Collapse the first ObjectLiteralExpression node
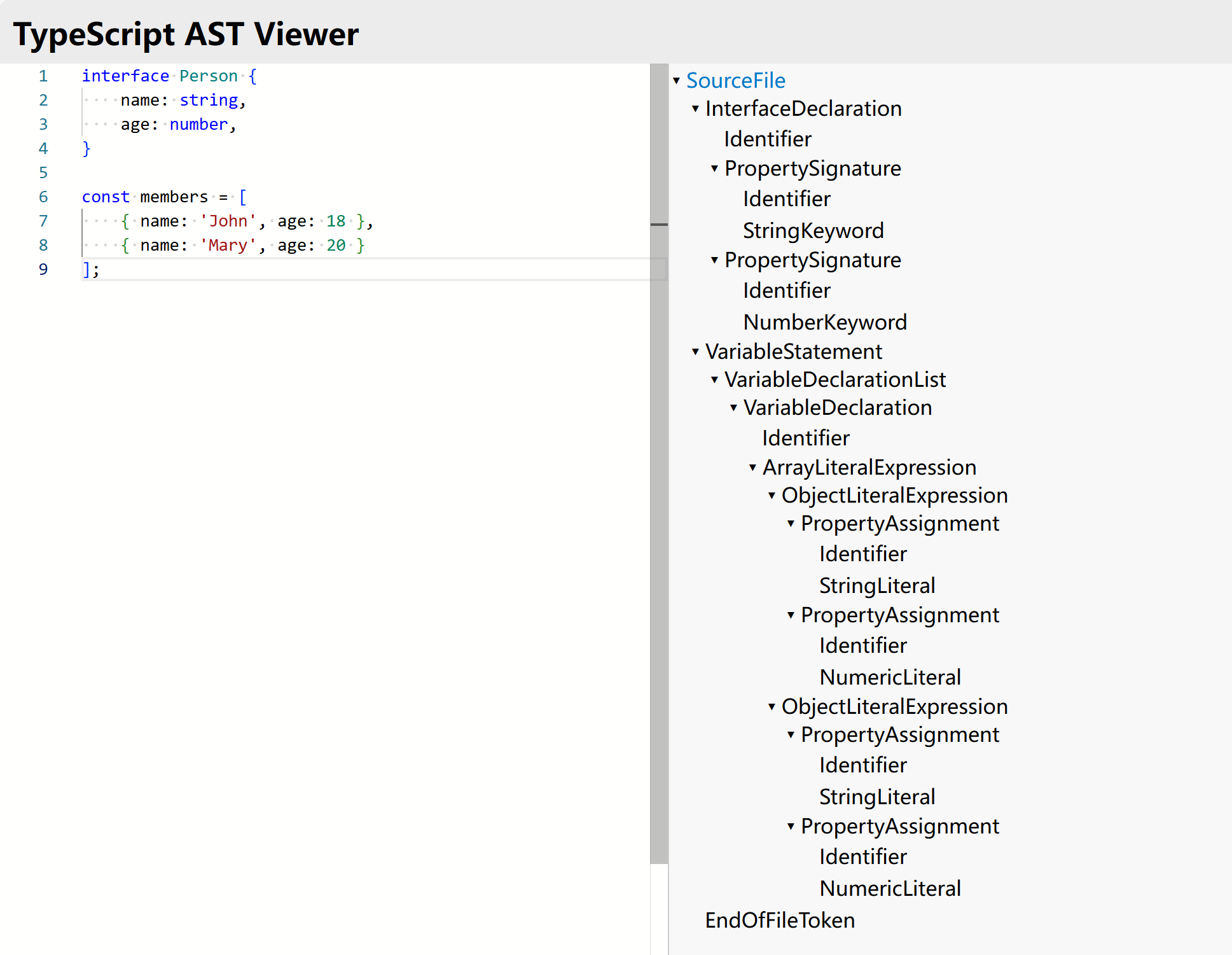1232x955 pixels. 772,496
